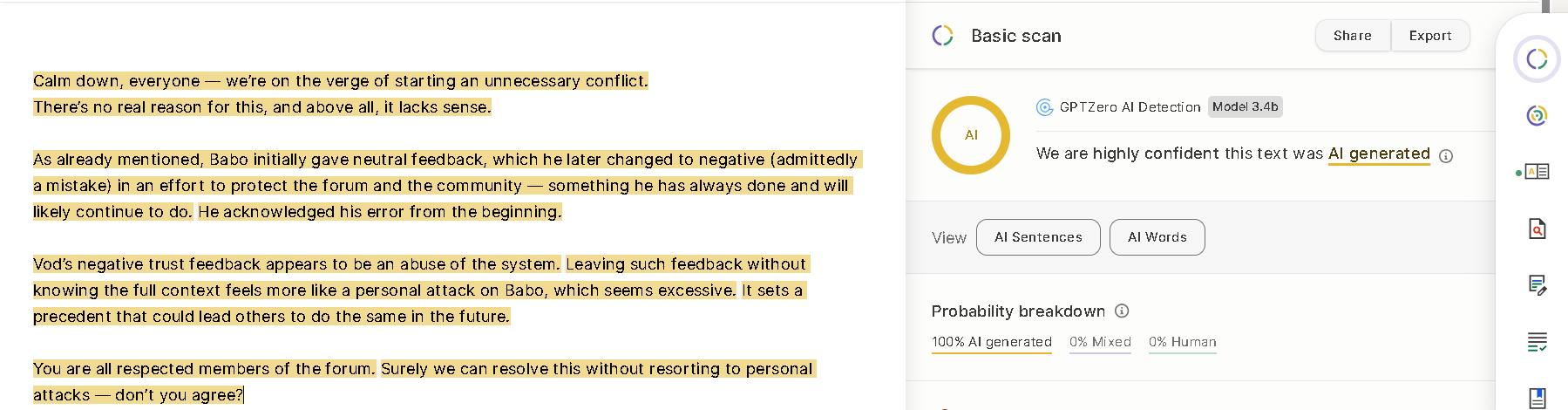Open the AI vocabulary card icon in sidebar
This screenshot has width=1568, height=410.
click(x=1537, y=172)
